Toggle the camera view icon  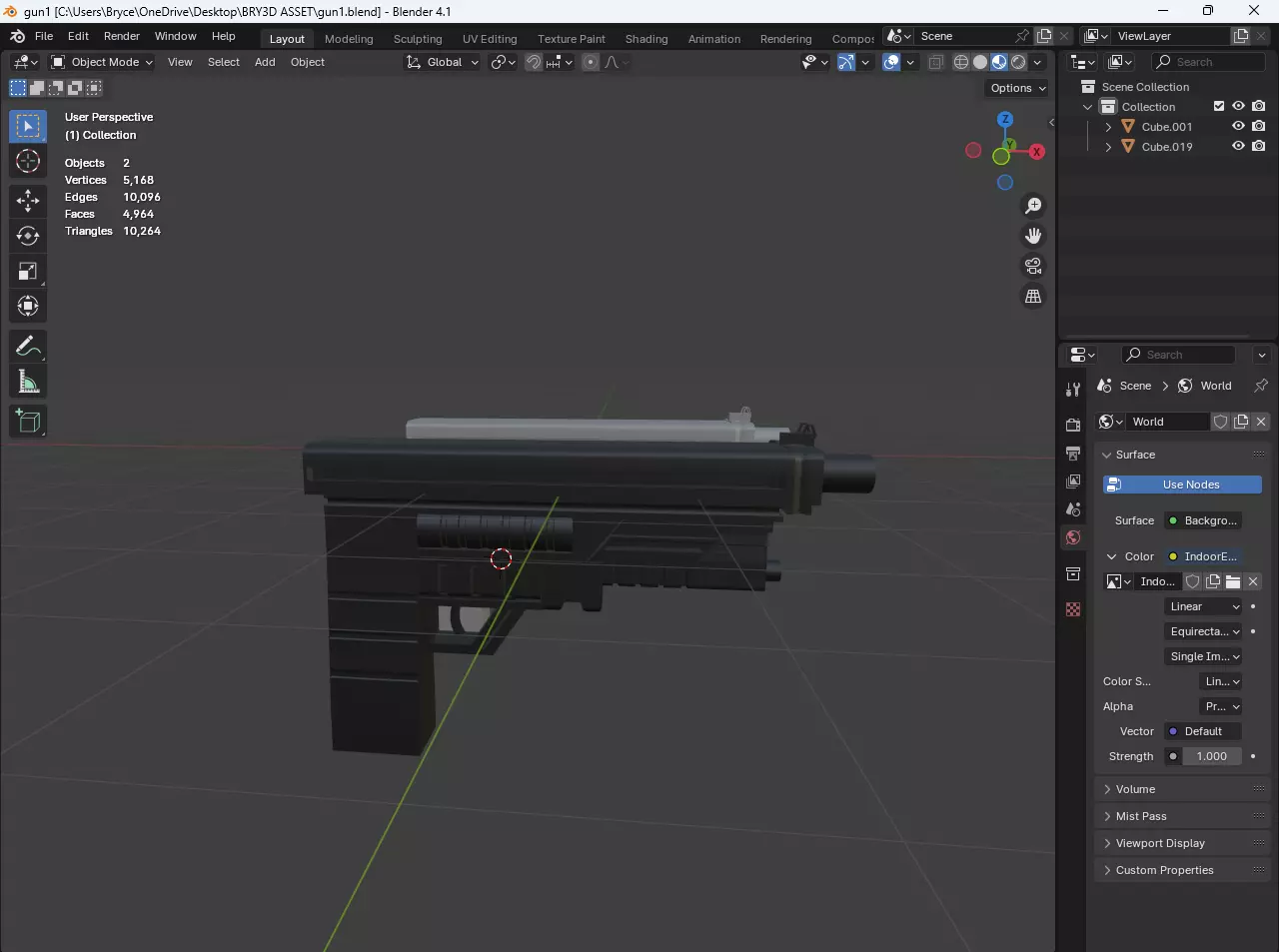[x=1033, y=266]
